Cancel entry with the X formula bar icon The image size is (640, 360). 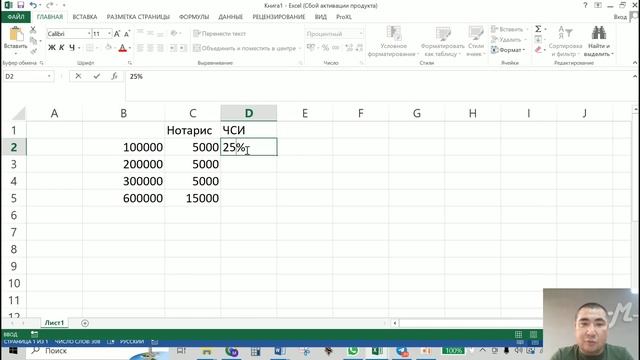[x=78, y=76]
